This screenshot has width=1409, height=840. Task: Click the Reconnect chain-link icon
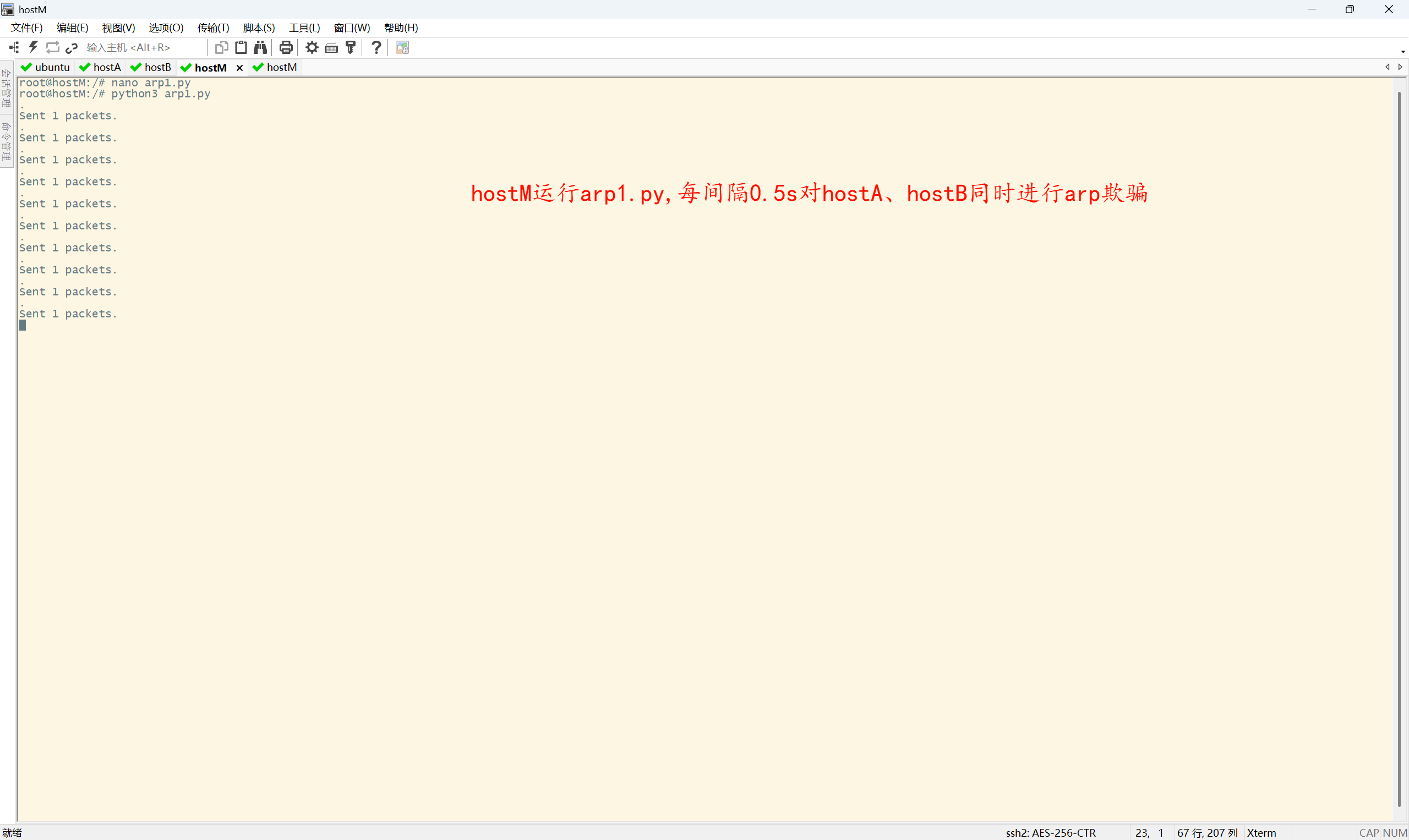point(72,47)
